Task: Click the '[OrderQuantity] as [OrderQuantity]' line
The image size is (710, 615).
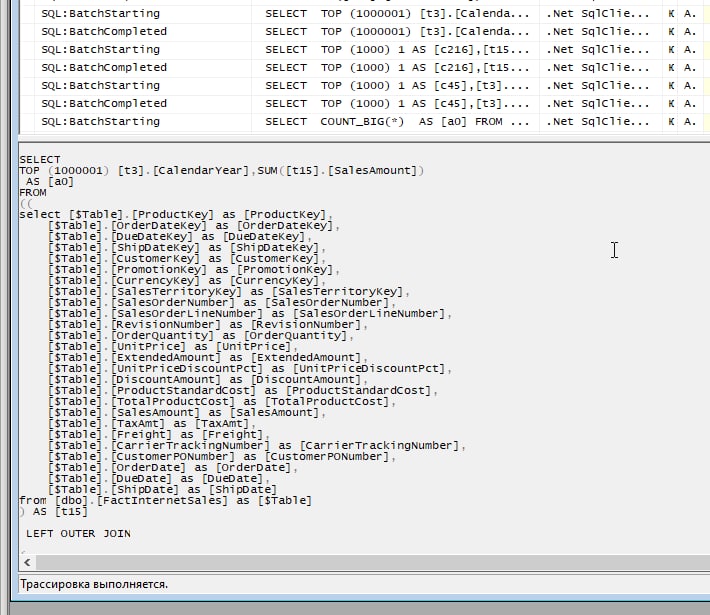Action: coord(201,336)
